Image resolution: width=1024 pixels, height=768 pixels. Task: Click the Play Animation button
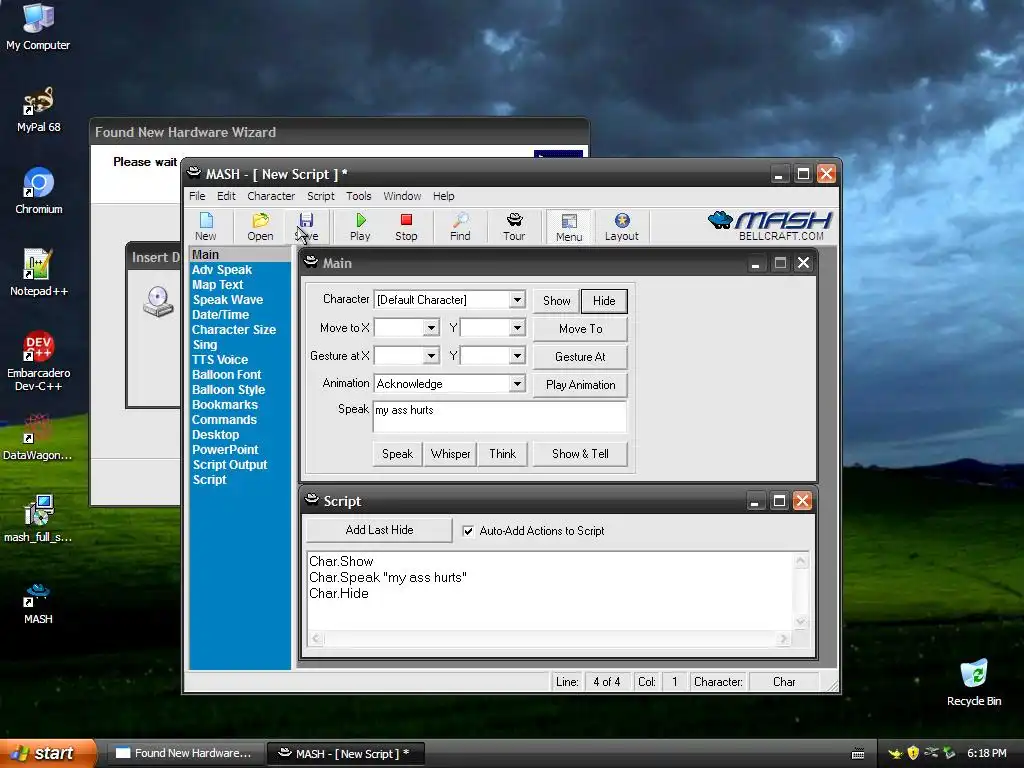tap(581, 385)
